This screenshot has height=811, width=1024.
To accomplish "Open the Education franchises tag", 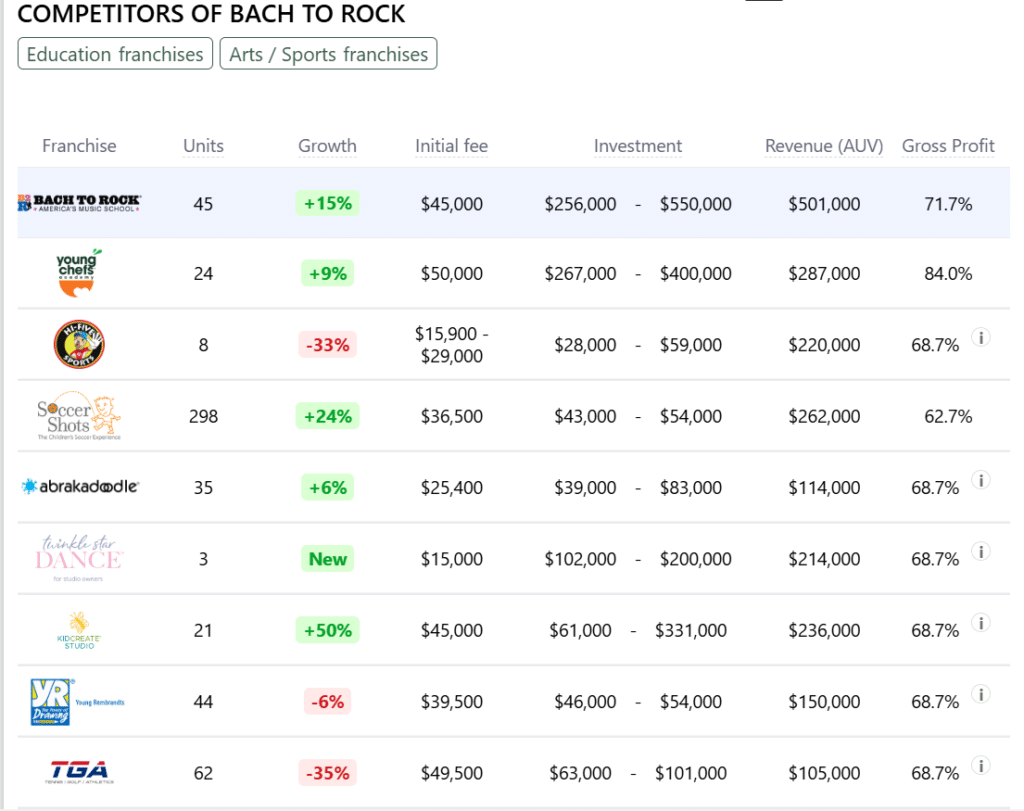I will (115, 54).
